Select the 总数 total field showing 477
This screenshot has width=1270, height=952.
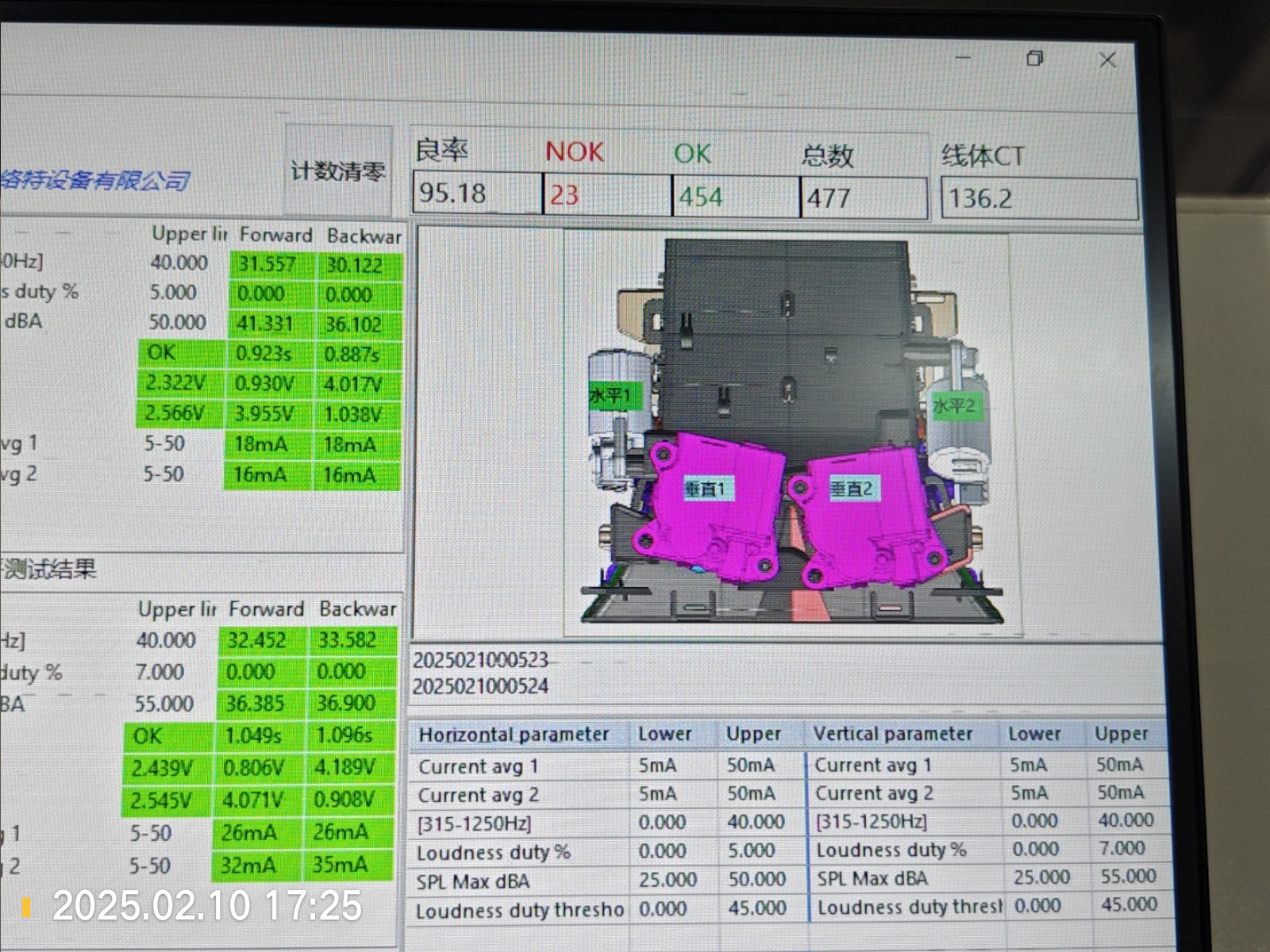click(863, 198)
